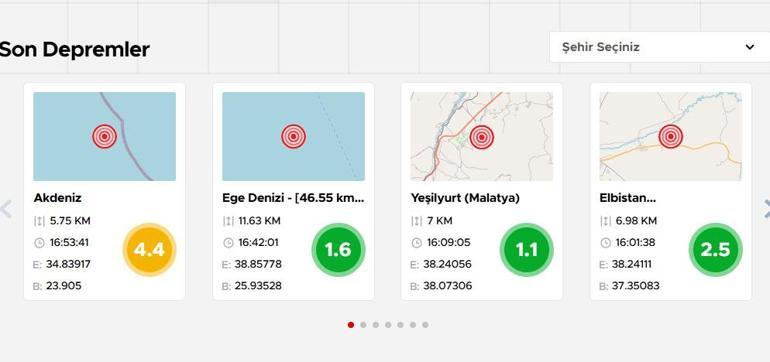Open the Ege Denizi earthquake map thumbnail
This screenshot has height=362, width=770.
[293, 137]
